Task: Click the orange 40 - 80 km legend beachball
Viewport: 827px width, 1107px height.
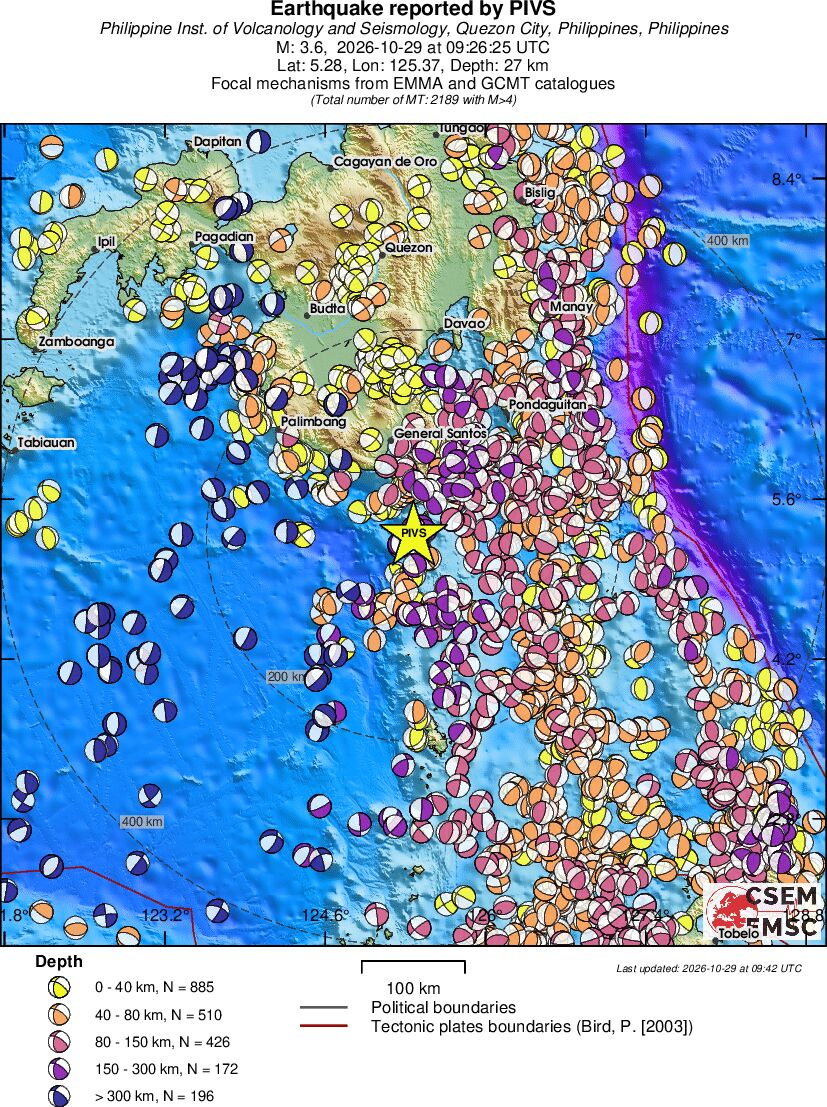Action: tap(59, 1015)
